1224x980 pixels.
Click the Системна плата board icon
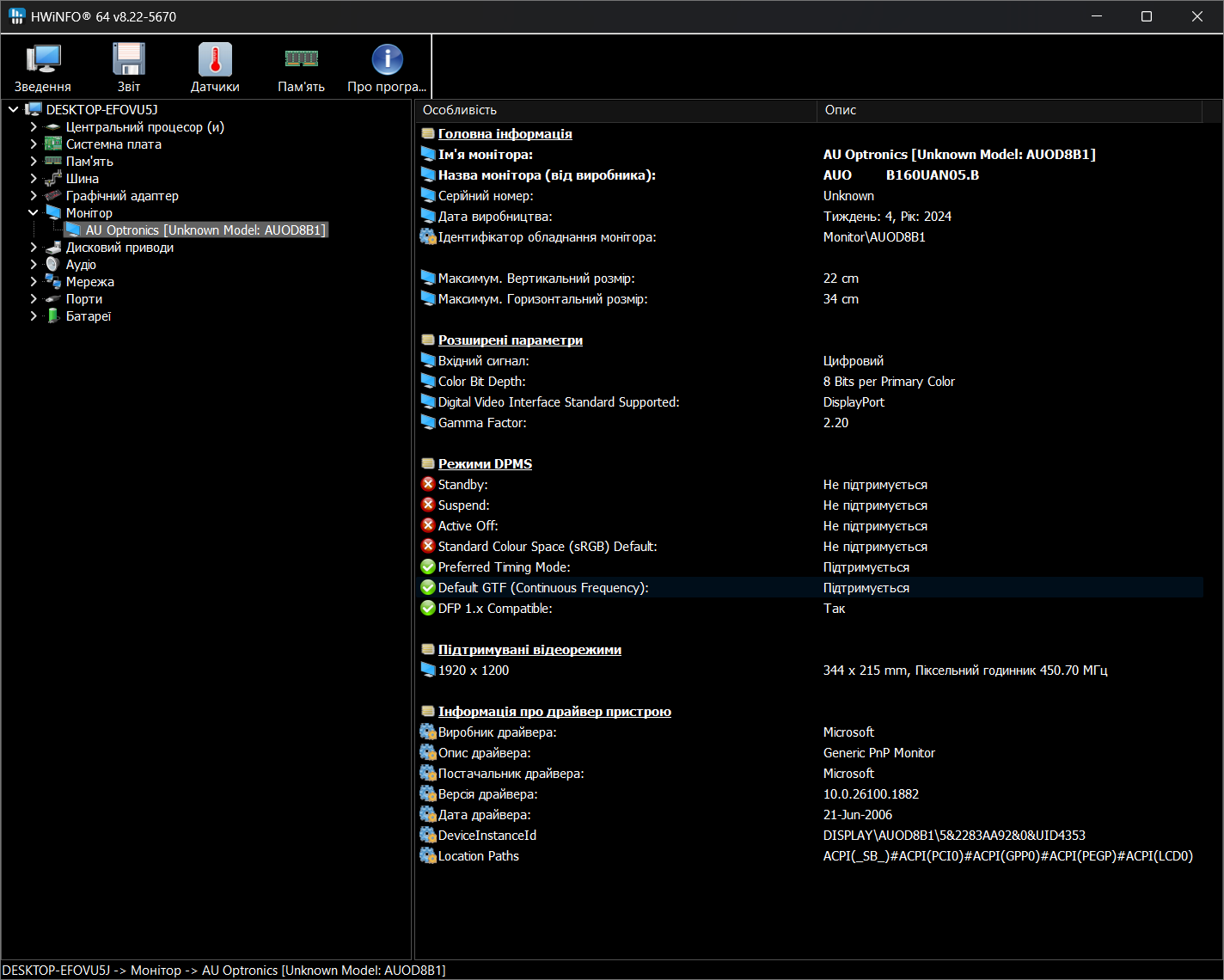pos(53,144)
